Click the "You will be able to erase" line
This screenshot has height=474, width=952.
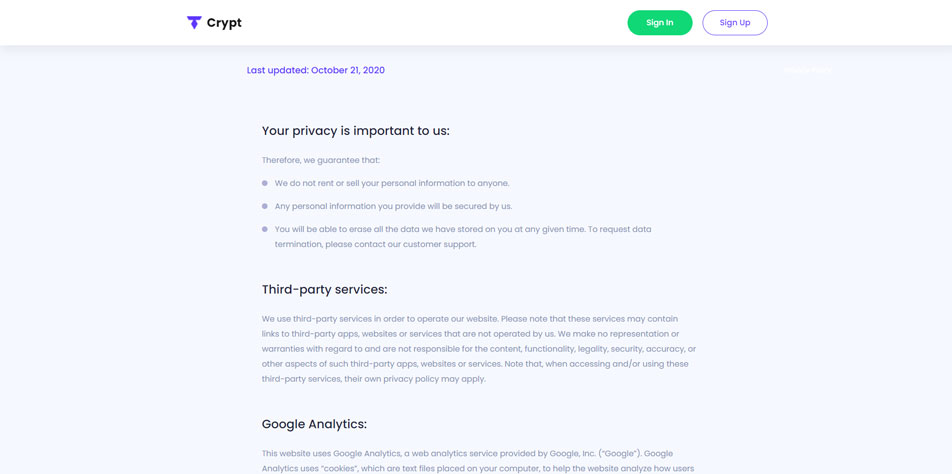[x=462, y=229]
